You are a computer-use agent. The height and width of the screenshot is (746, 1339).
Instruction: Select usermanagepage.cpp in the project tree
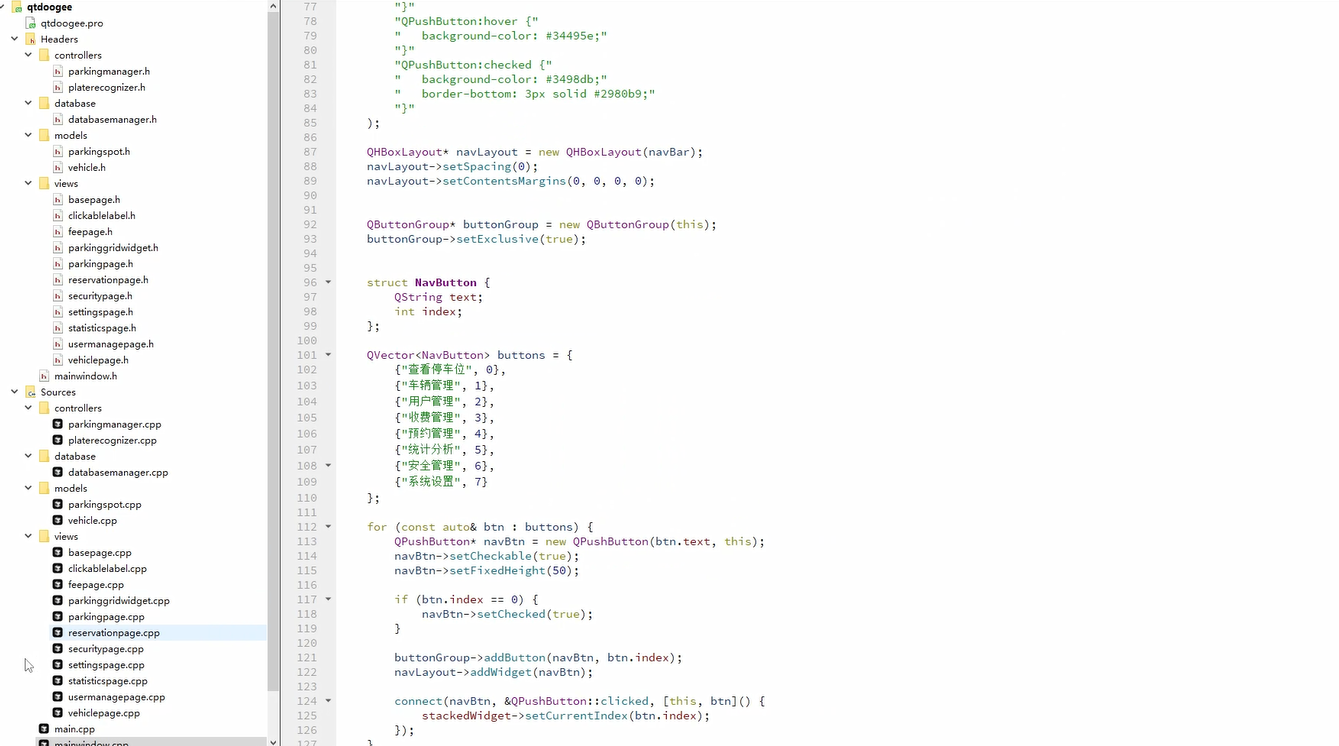click(x=116, y=696)
